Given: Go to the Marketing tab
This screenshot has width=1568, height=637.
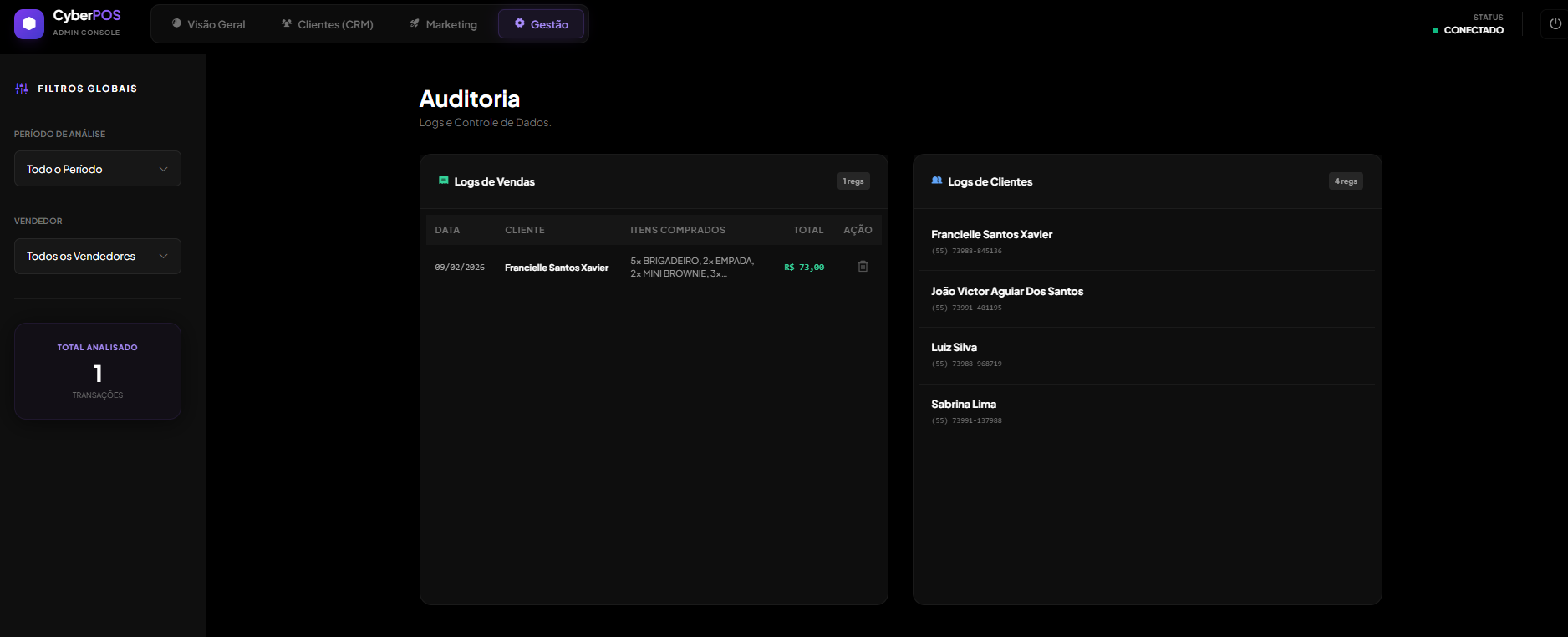Looking at the screenshot, I should [443, 24].
